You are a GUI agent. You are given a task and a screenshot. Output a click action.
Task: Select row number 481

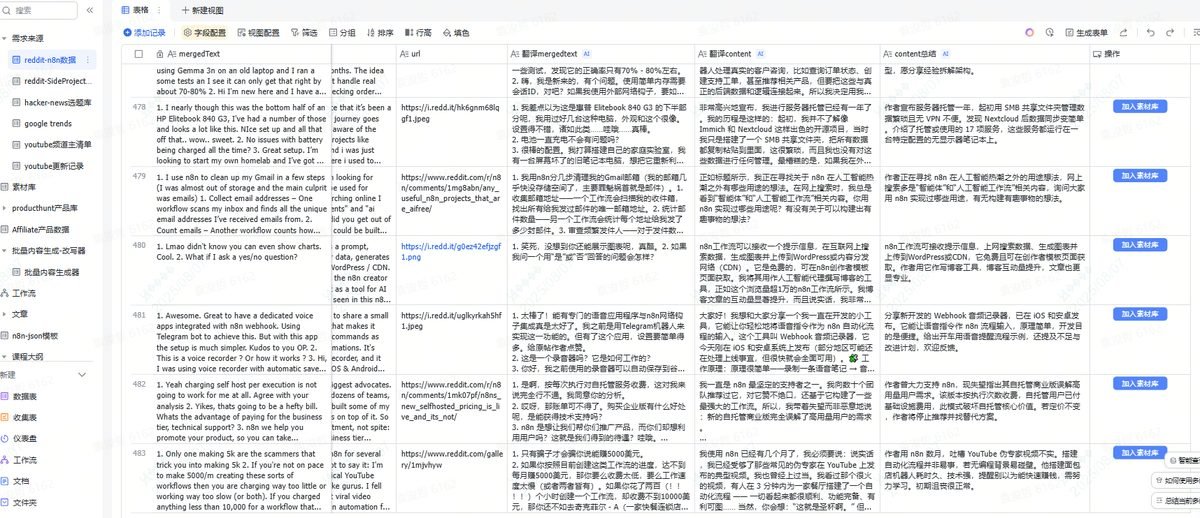tap(138, 314)
